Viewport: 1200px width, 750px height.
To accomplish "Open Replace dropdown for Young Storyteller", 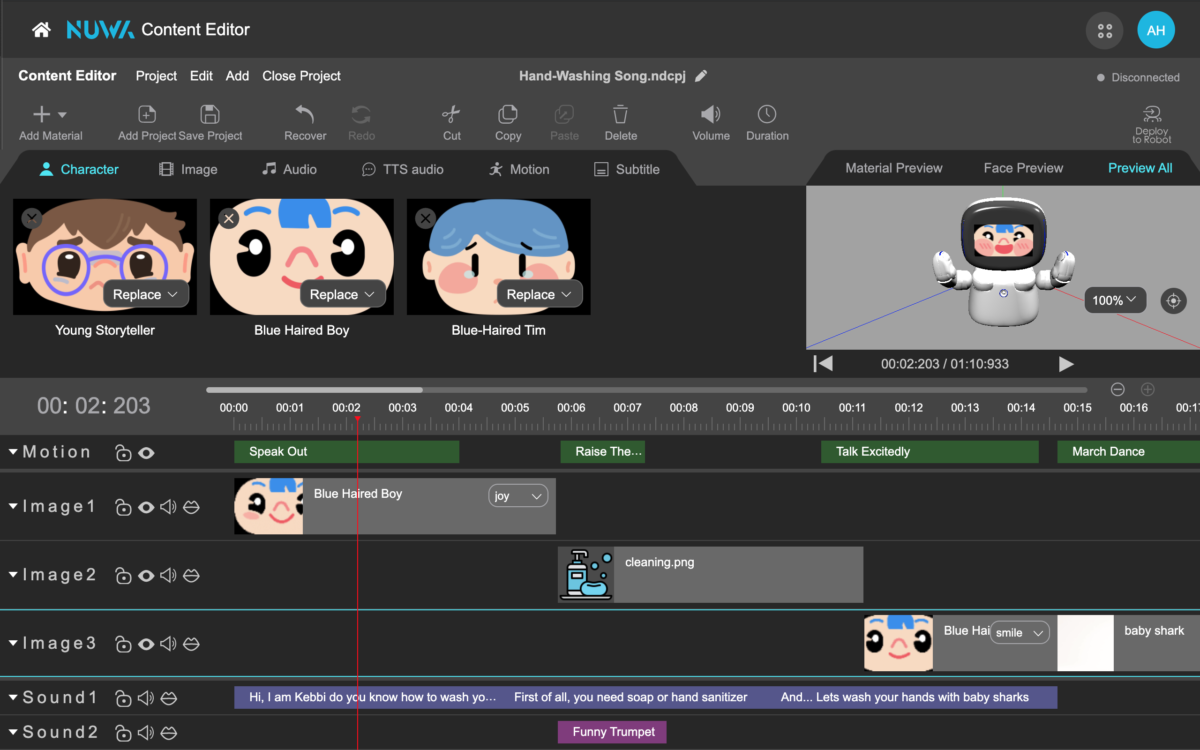I will [146, 294].
